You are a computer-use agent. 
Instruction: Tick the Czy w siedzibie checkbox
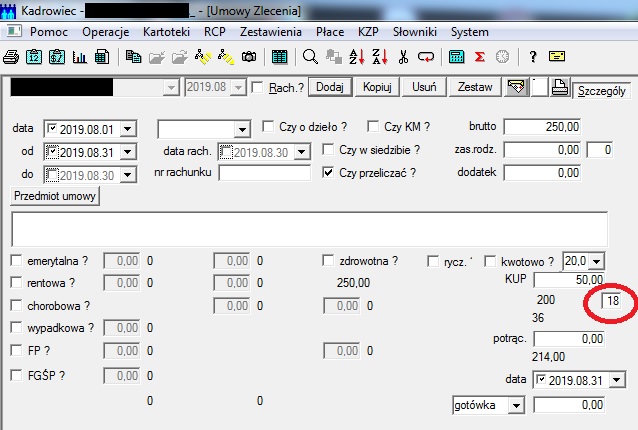[x=328, y=150]
